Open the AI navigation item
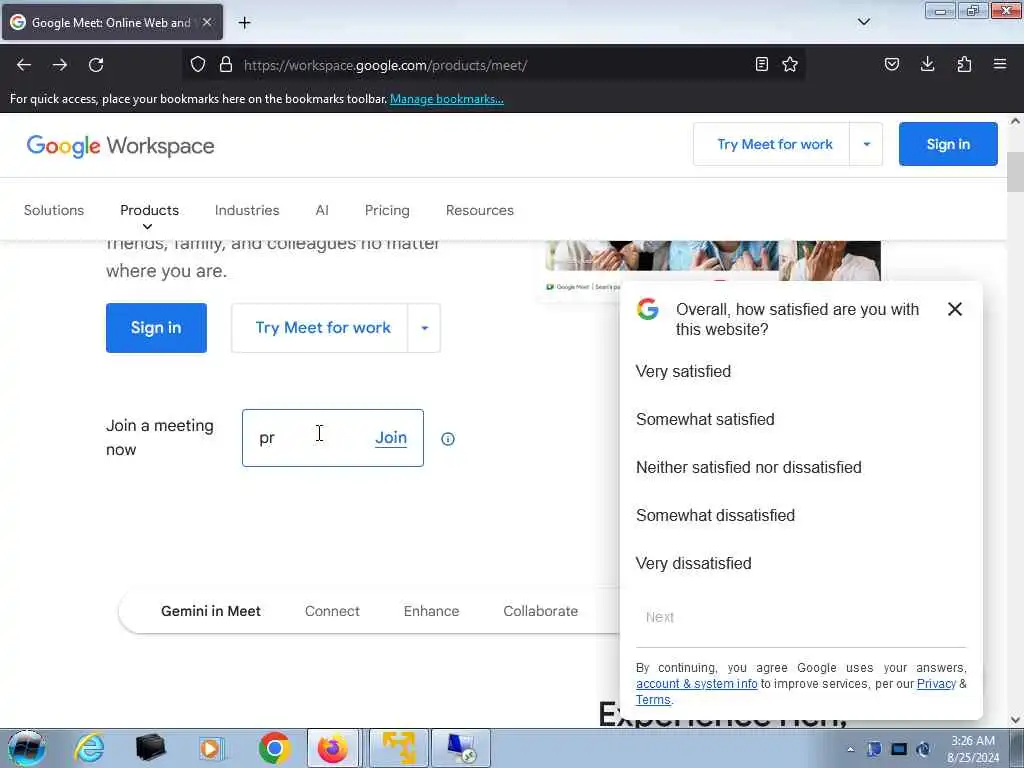 click(322, 210)
